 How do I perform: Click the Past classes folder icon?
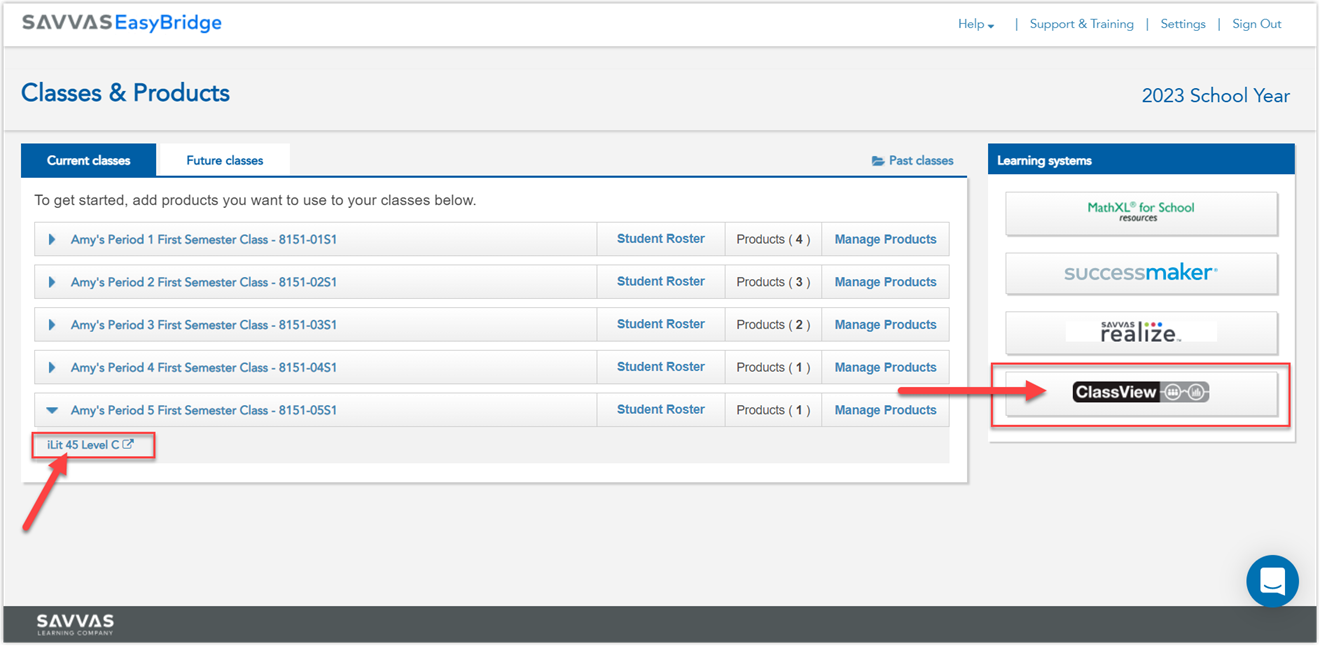(880, 160)
